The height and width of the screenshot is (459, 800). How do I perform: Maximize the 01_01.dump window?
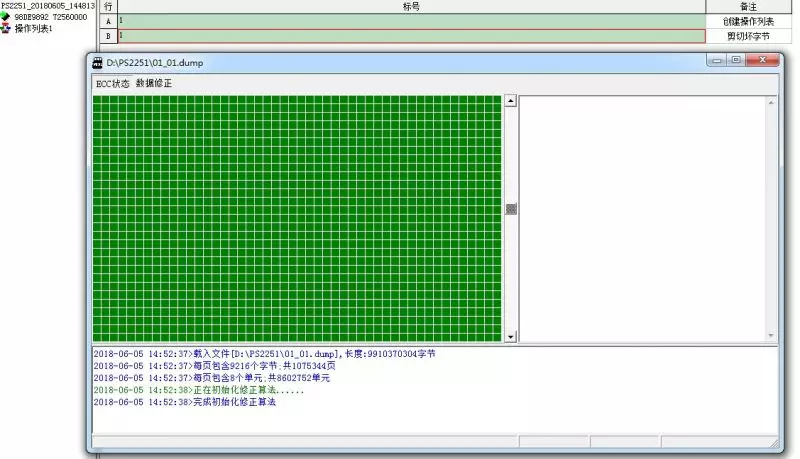tap(737, 61)
